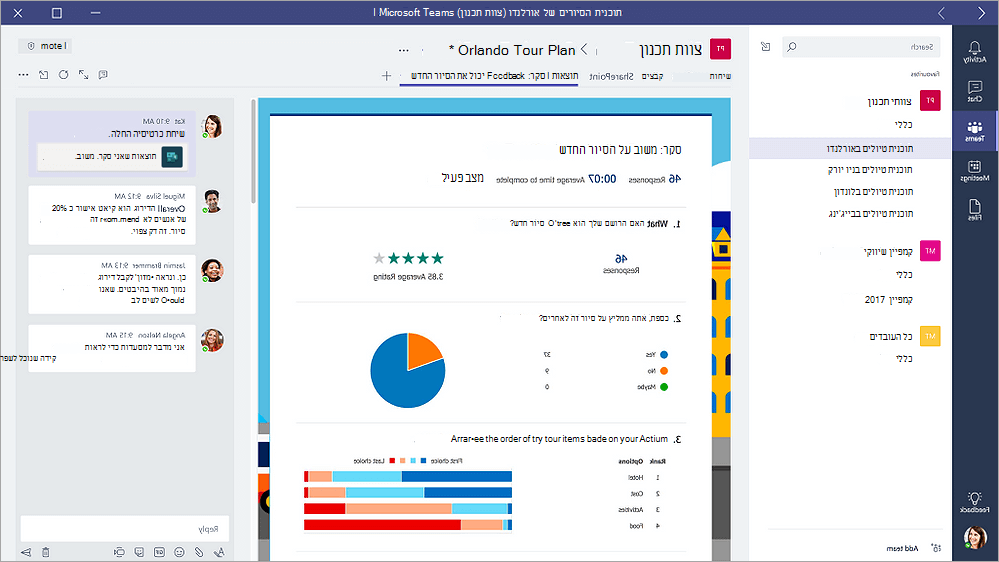This screenshot has width=999, height=562.
Task: Open Meetings from the sidebar
Action: point(974,170)
